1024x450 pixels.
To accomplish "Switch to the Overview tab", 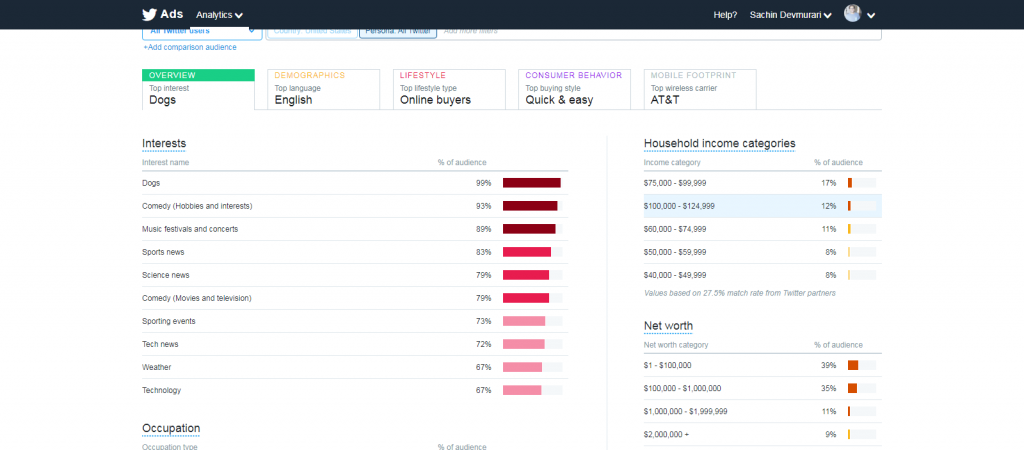I will click(x=198, y=89).
